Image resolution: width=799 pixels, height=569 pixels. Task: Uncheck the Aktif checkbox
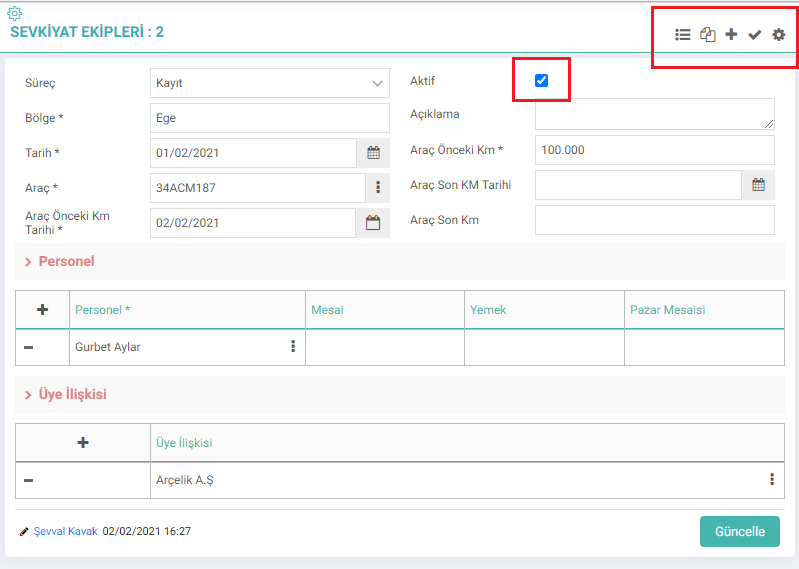pos(541,80)
